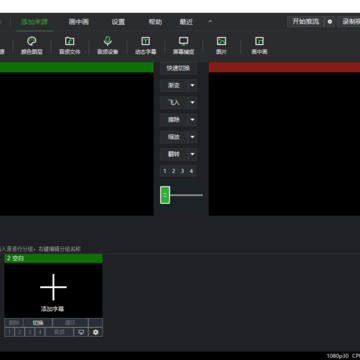The width and height of the screenshot is (360, 360).
Task: Toggle overlay 1 in transition panel
Action: click(165, 171)
